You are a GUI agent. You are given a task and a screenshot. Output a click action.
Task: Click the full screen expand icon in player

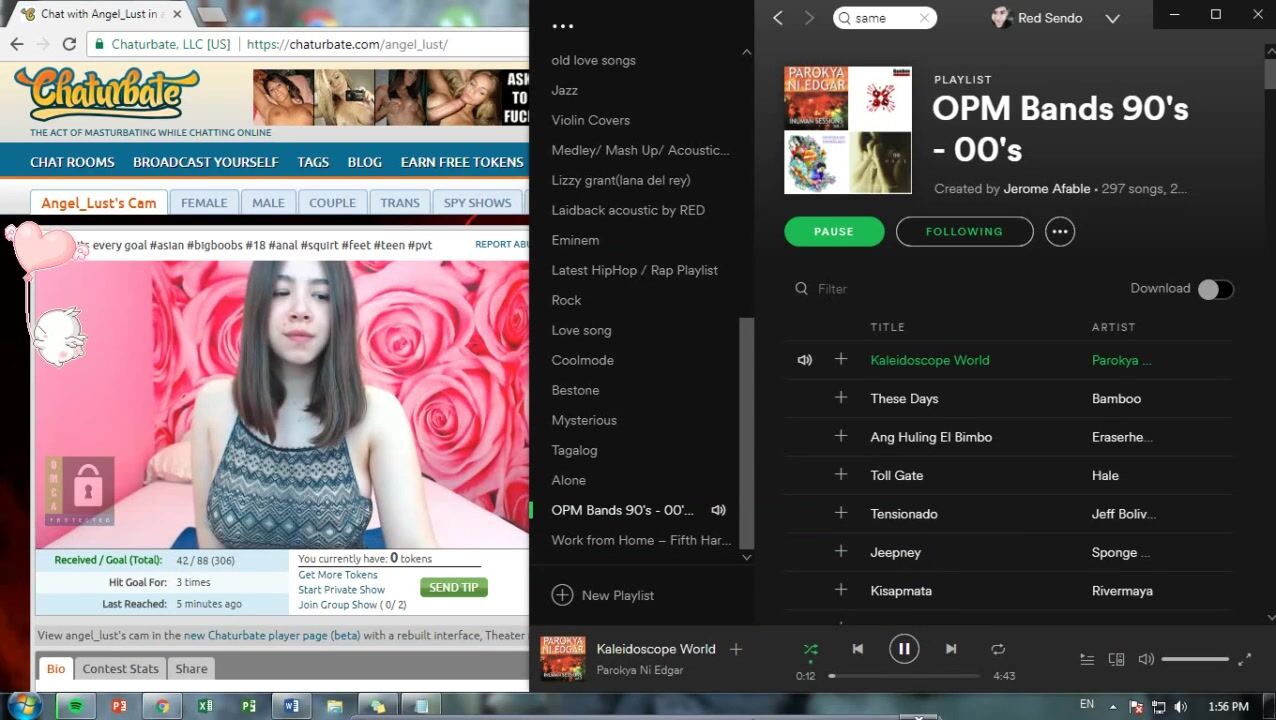point(1244,659)
